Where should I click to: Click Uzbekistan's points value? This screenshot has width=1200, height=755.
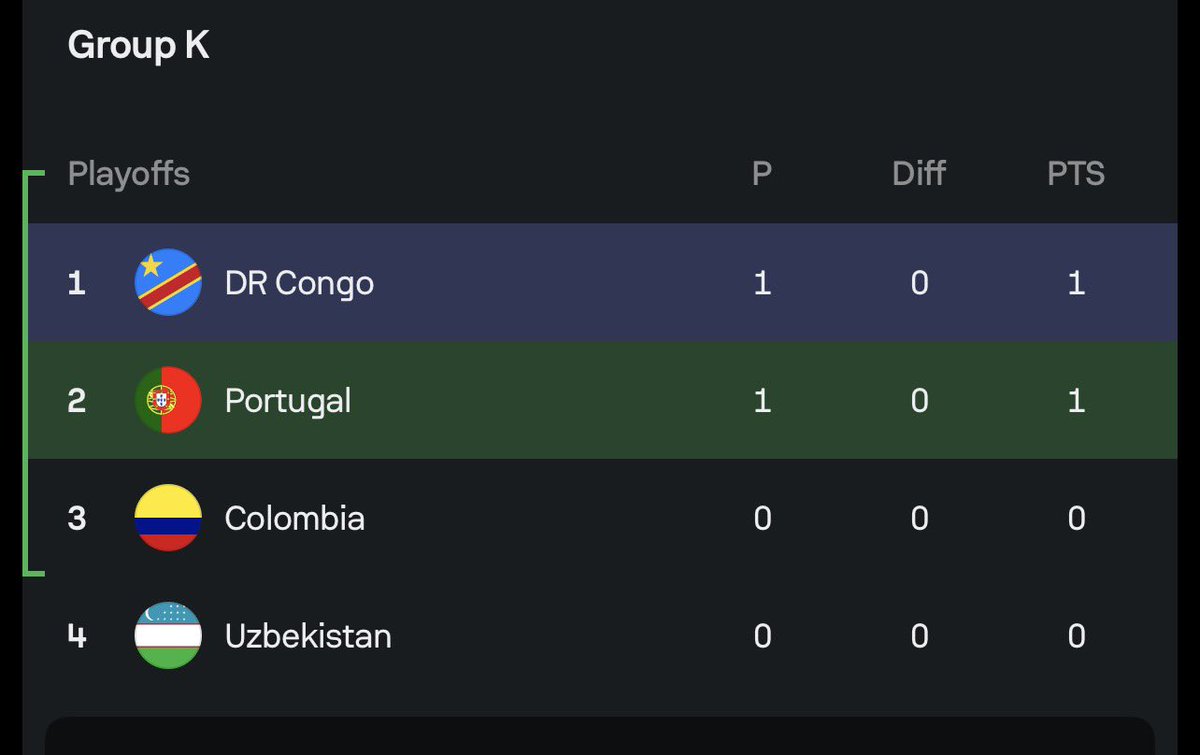1076,636
